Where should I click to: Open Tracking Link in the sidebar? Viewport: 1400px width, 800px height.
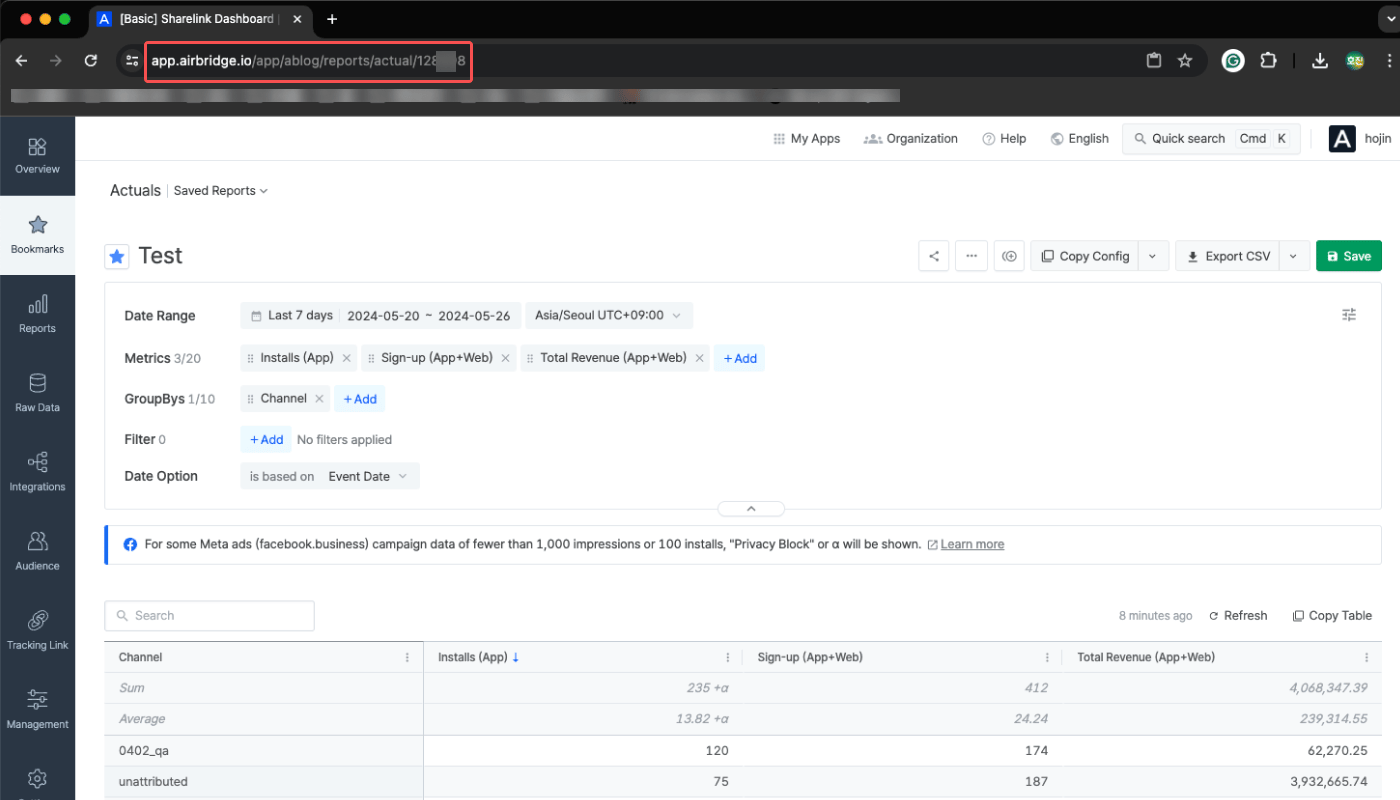[x=37, y=630]
